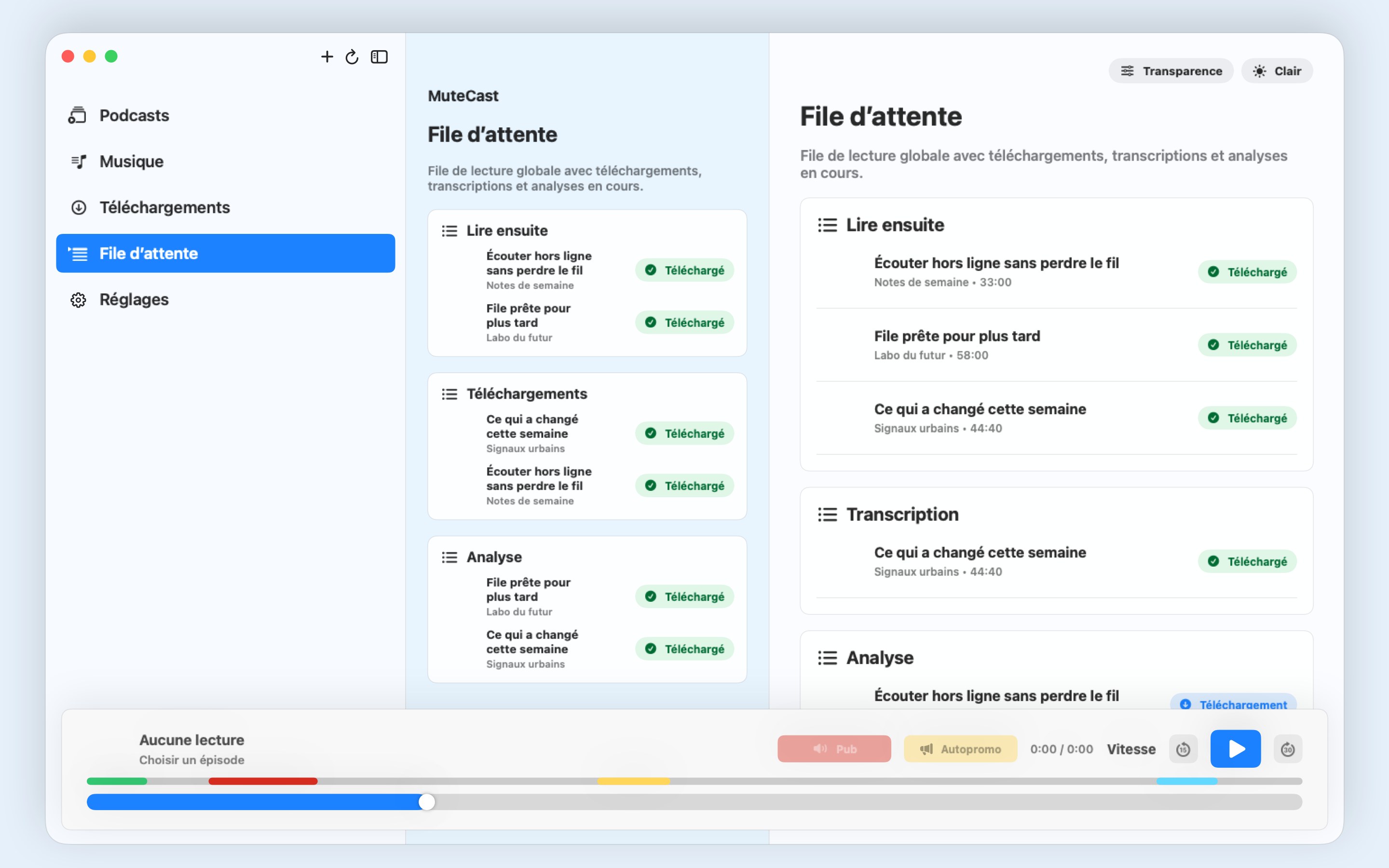Click Téléchargé badge in middle Lire ensuite, Labo du futur
Image resolution: width=1389 pixels, height=868 pixels.
click(684, 323)
